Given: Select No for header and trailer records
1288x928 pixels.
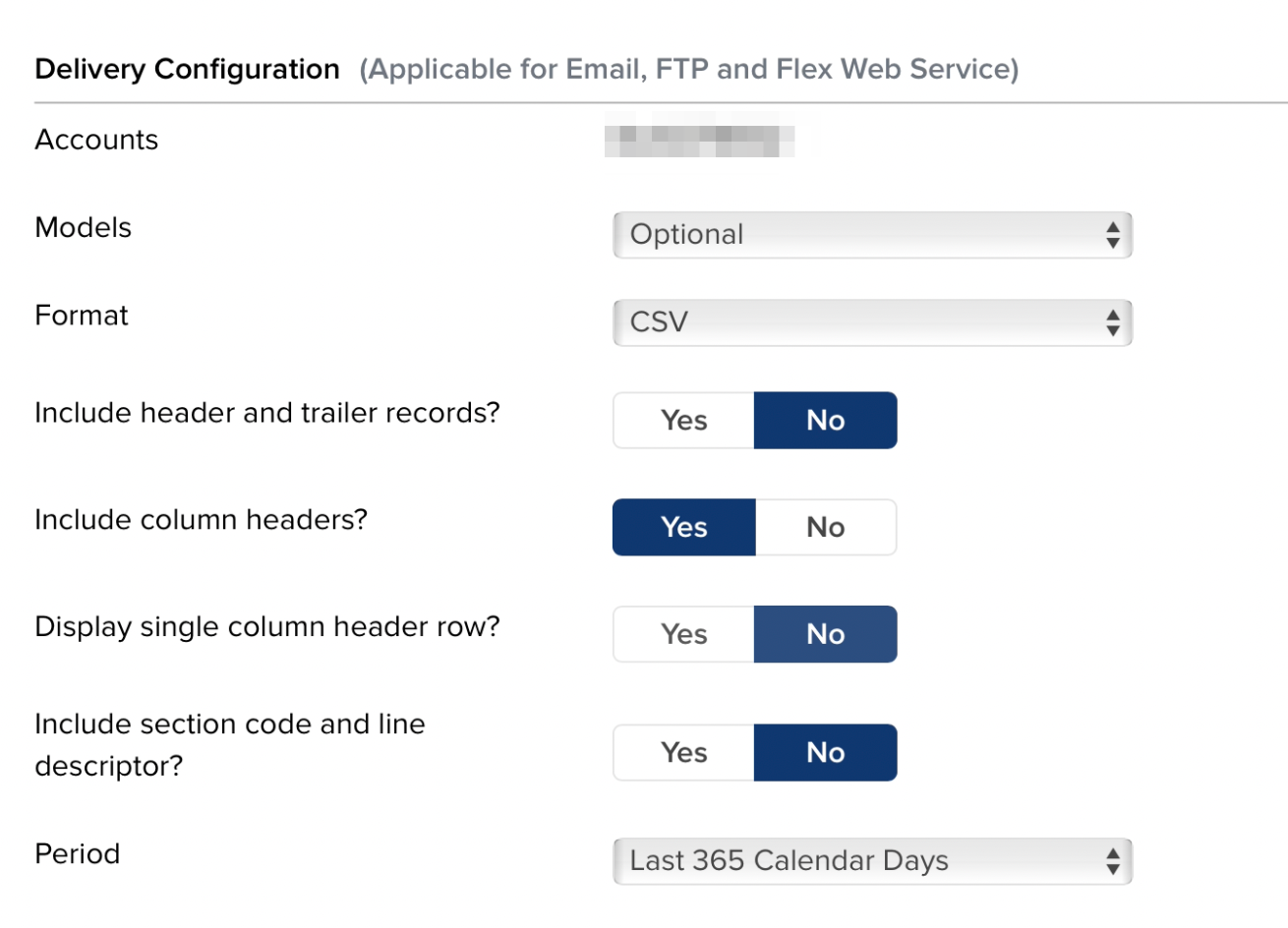Looking at the screenshot, I should tap(825, 420).
